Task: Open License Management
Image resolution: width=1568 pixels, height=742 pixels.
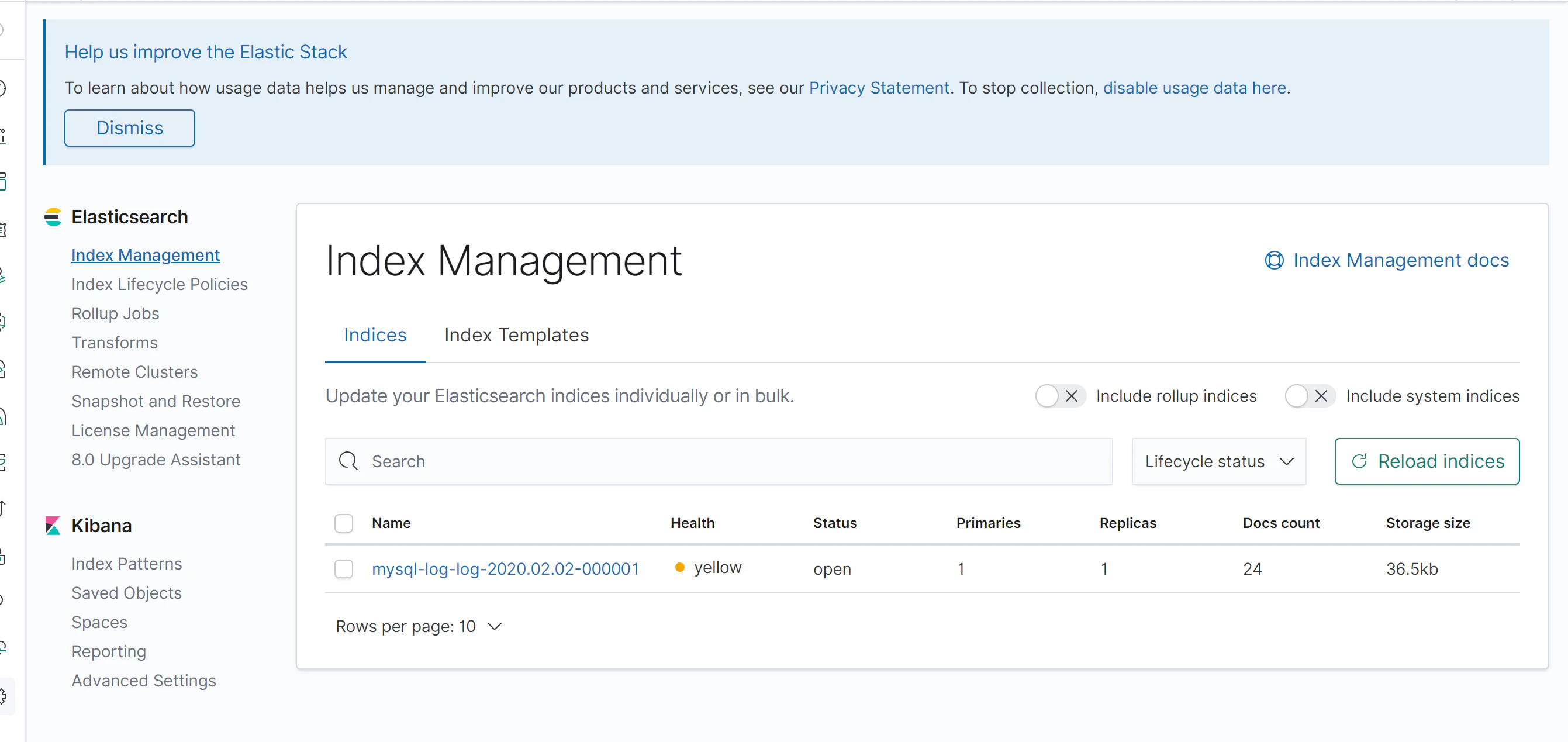Action: (153, 430)
